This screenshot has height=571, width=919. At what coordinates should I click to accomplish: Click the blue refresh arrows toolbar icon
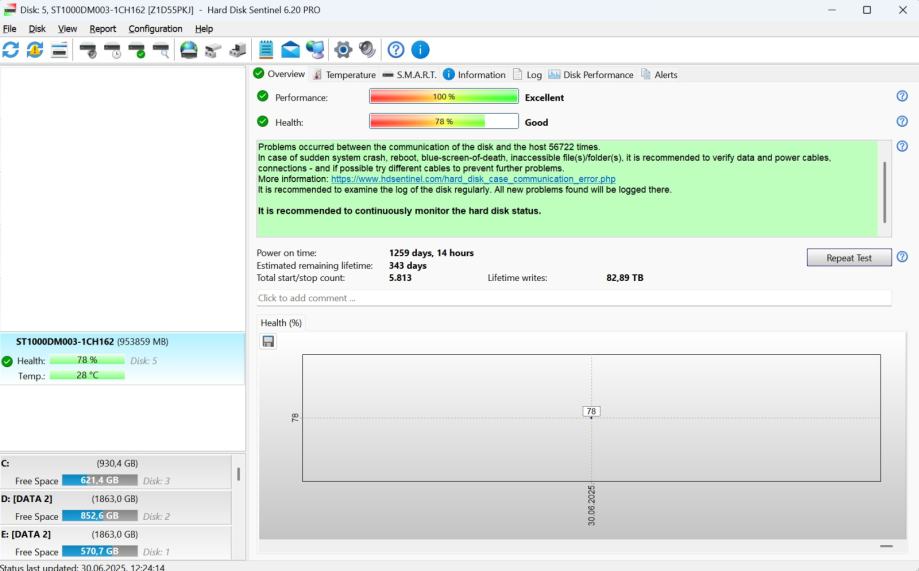(x=11, y=50)
